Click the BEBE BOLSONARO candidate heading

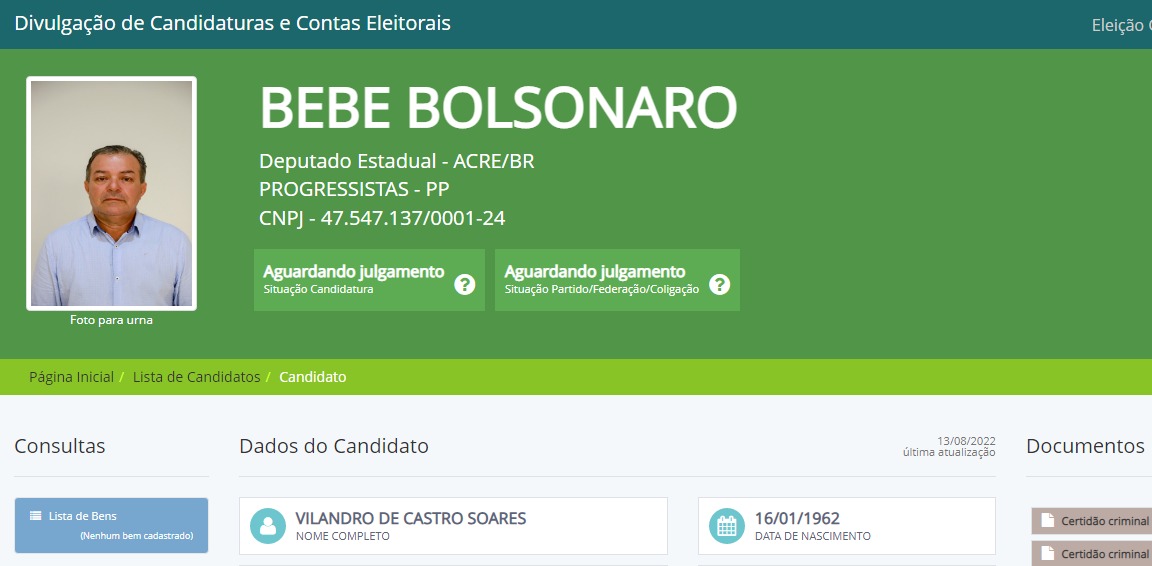click(x=498, y=108)
